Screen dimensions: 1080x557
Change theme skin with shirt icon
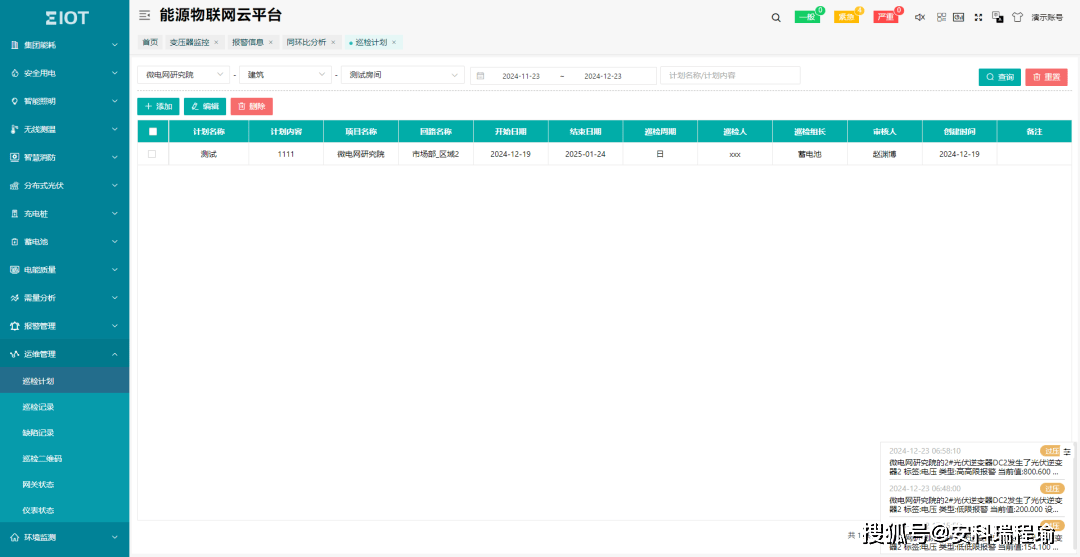click(x=1017, y=17)
